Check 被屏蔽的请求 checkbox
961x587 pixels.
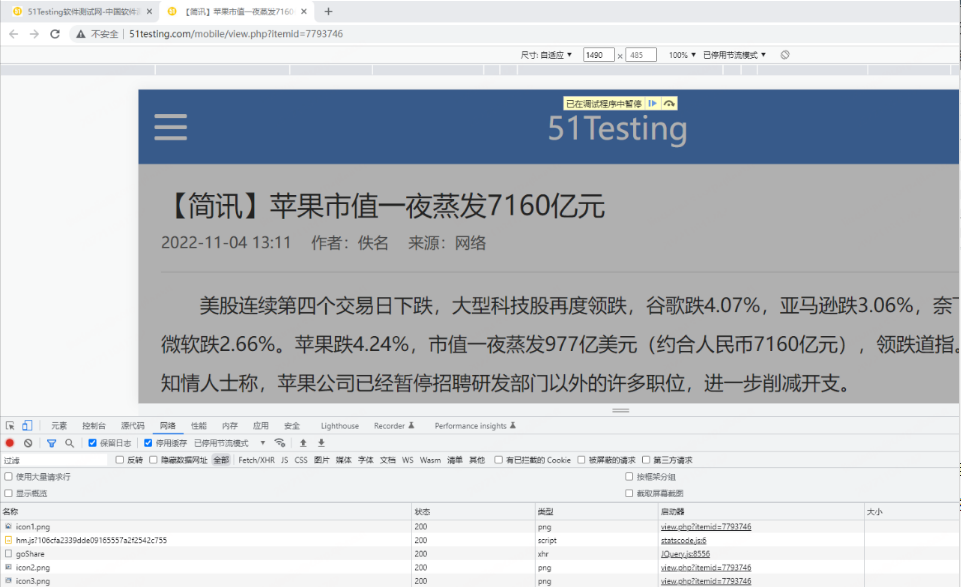(581, 460)
